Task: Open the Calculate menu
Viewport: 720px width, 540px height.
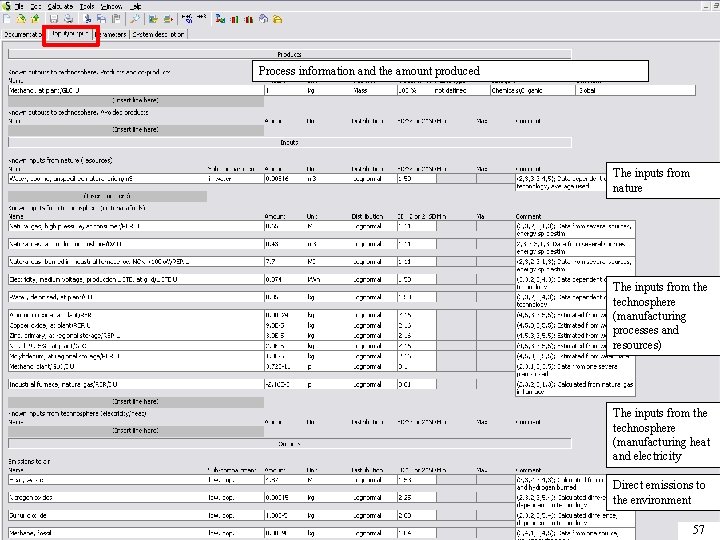Action: 60,6
